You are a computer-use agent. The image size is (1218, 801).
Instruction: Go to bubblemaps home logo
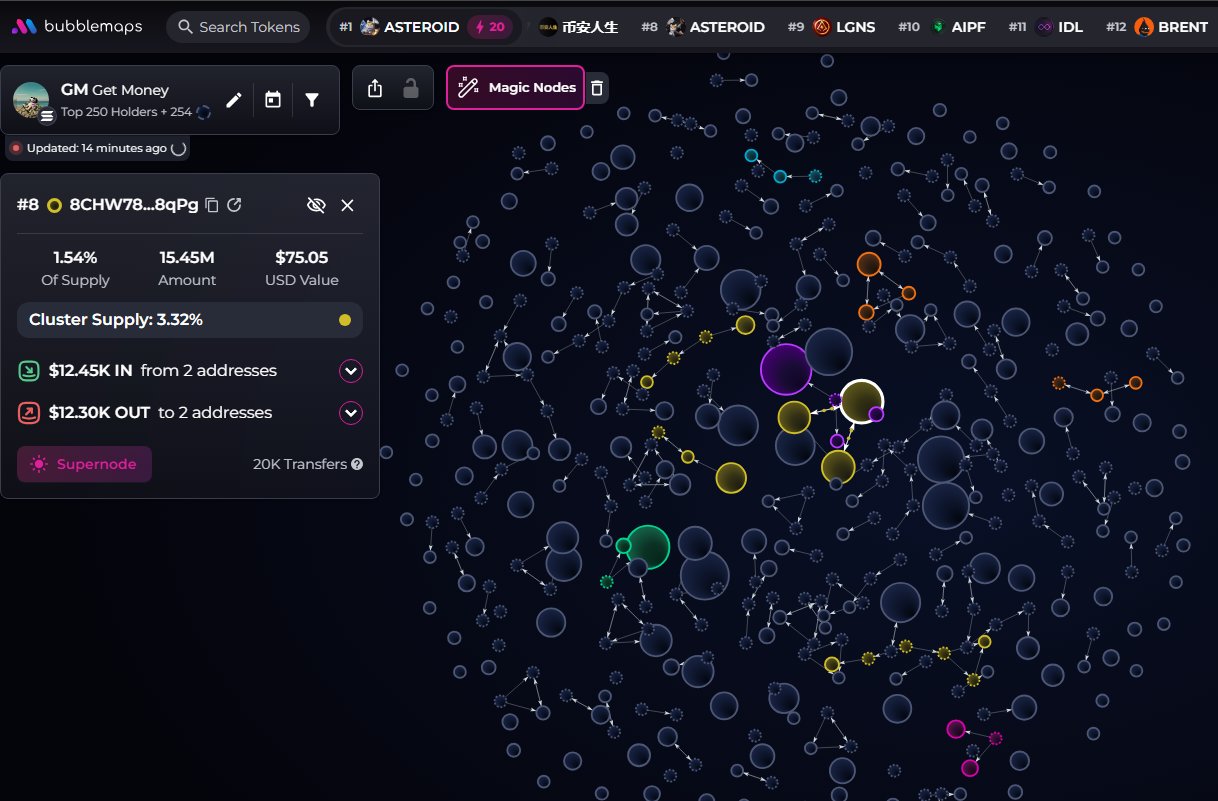[x=77, y=27]
